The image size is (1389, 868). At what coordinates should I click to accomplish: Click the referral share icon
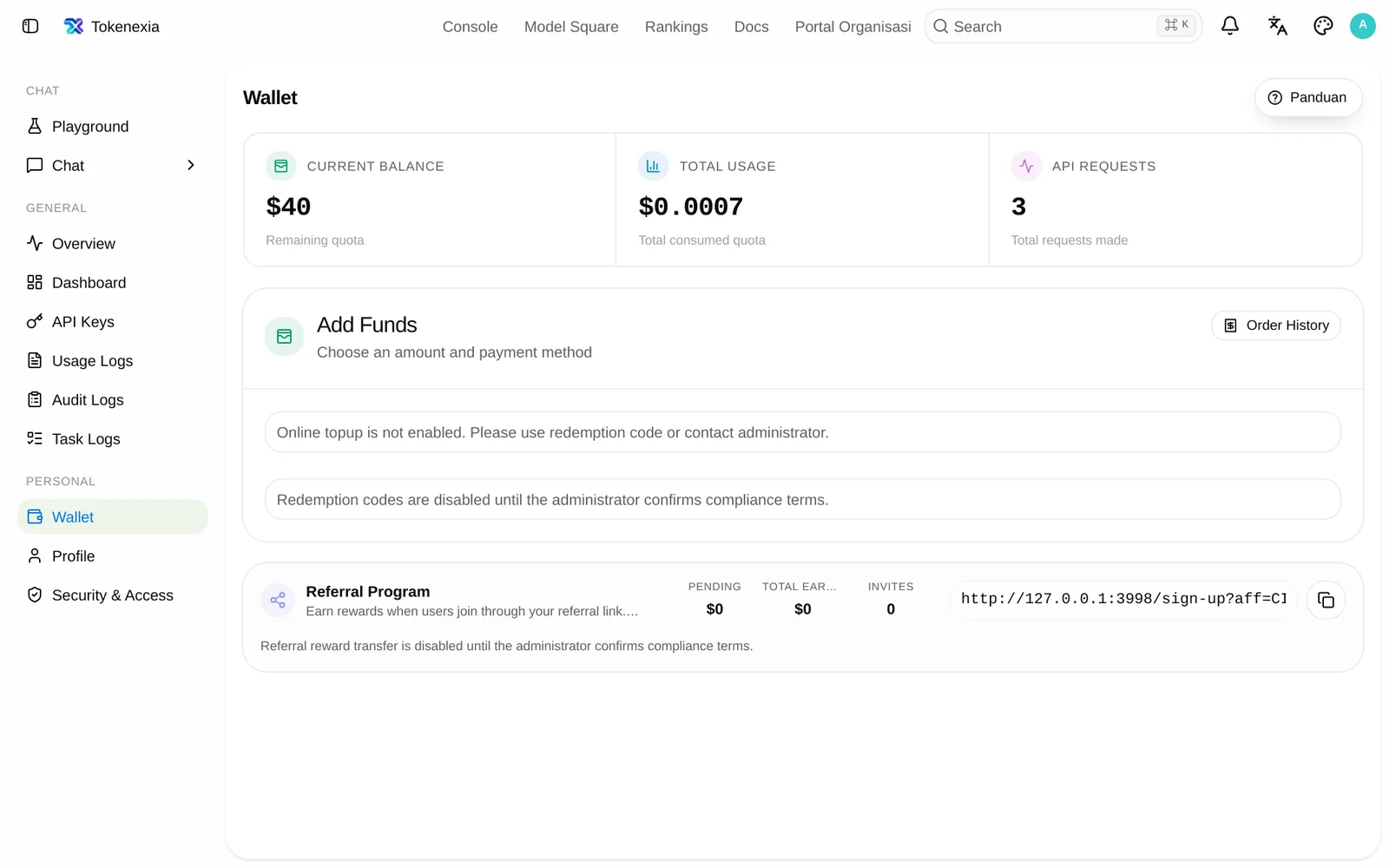(278, 600)
